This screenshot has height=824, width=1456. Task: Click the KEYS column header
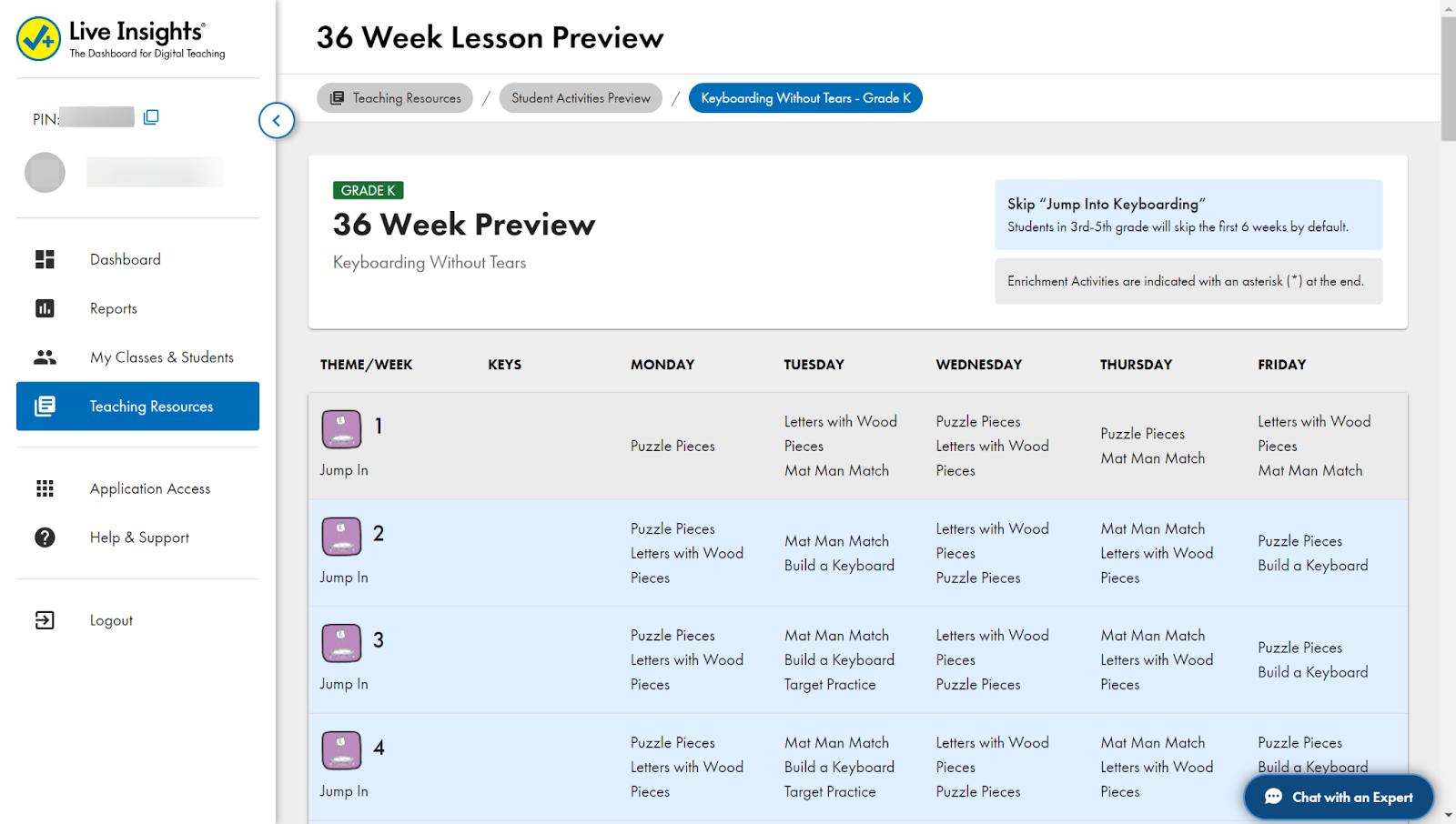point(504,365)
